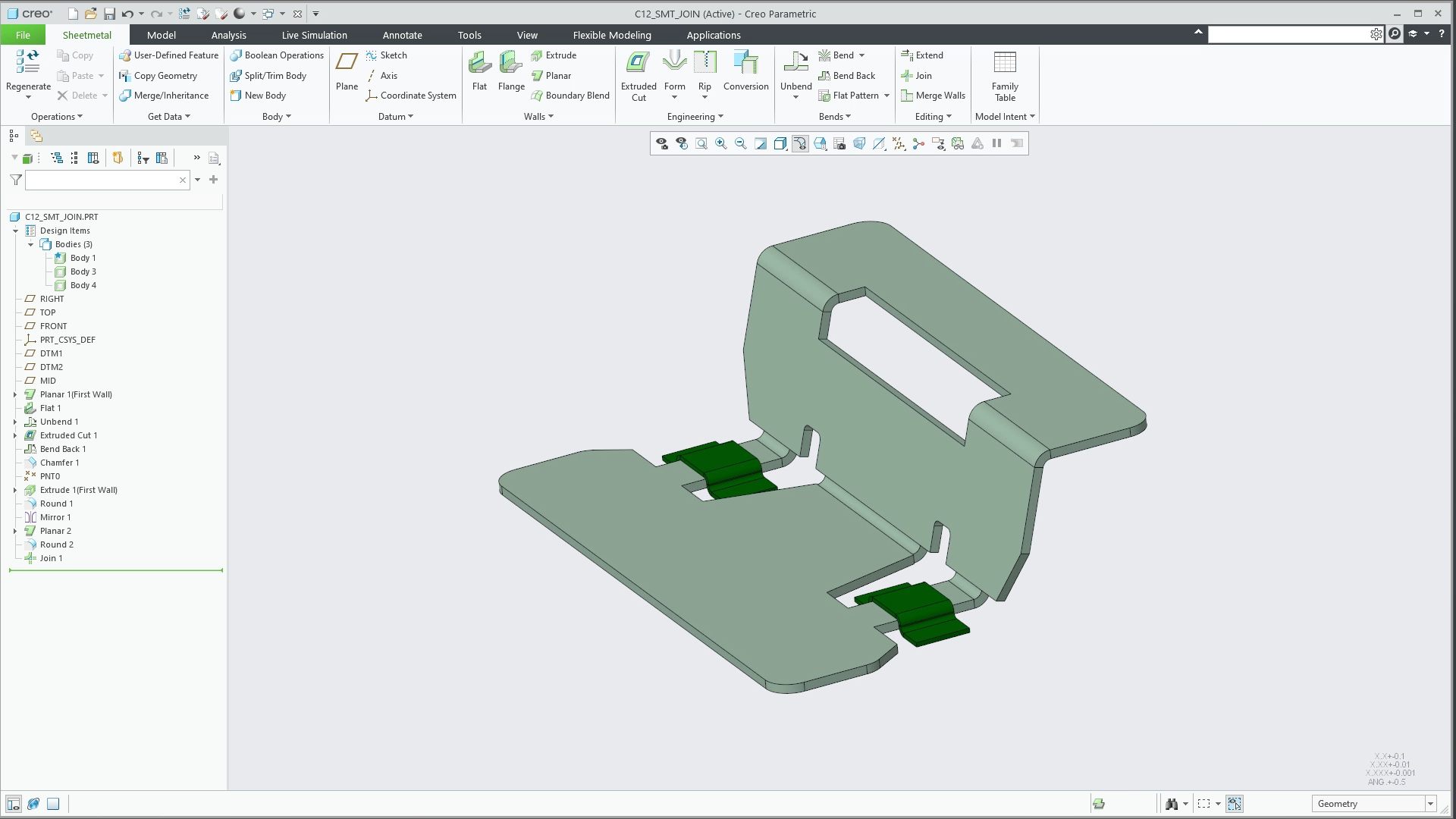Image resolution: width=1456 pixels, height=819 pixels.
Task: Click the Regenerate icon
Action: pos(28,61)
